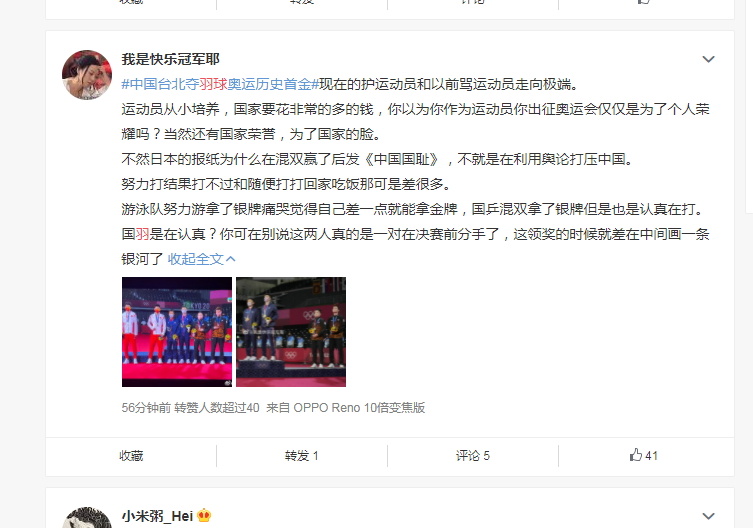Open username link 我是快乐冠军耶
This screenshot has width=753, height=528.
point(170,59)
